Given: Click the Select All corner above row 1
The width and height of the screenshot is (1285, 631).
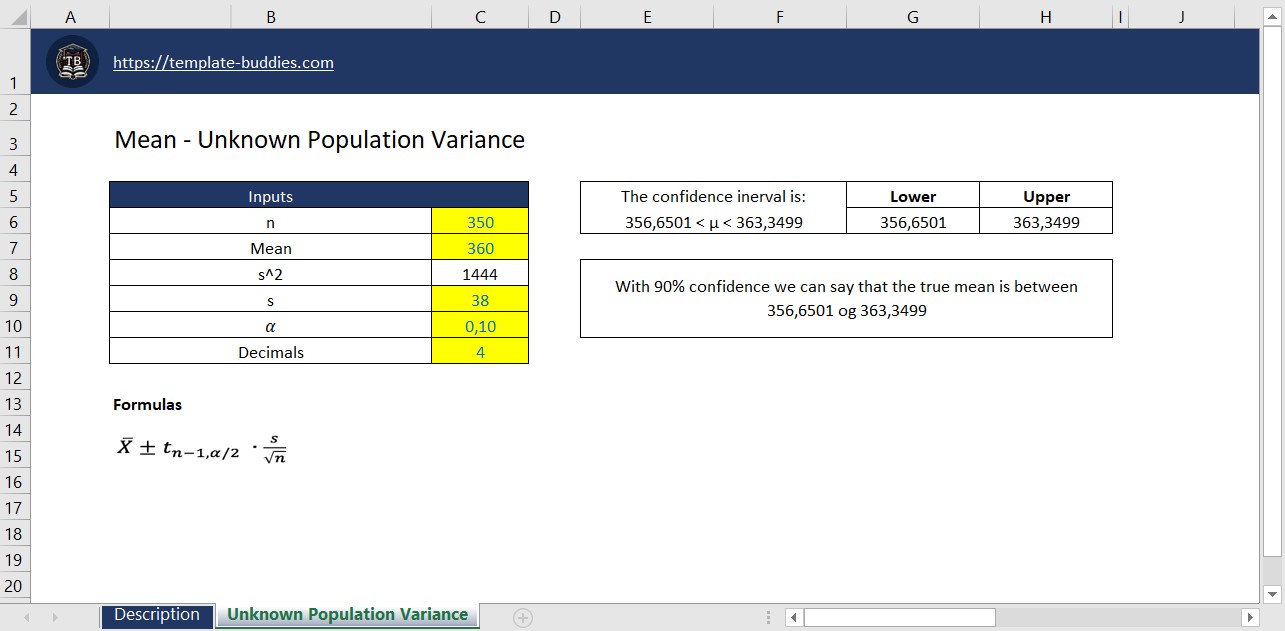Looking at the screenshot, I should [x=14, y=17].
